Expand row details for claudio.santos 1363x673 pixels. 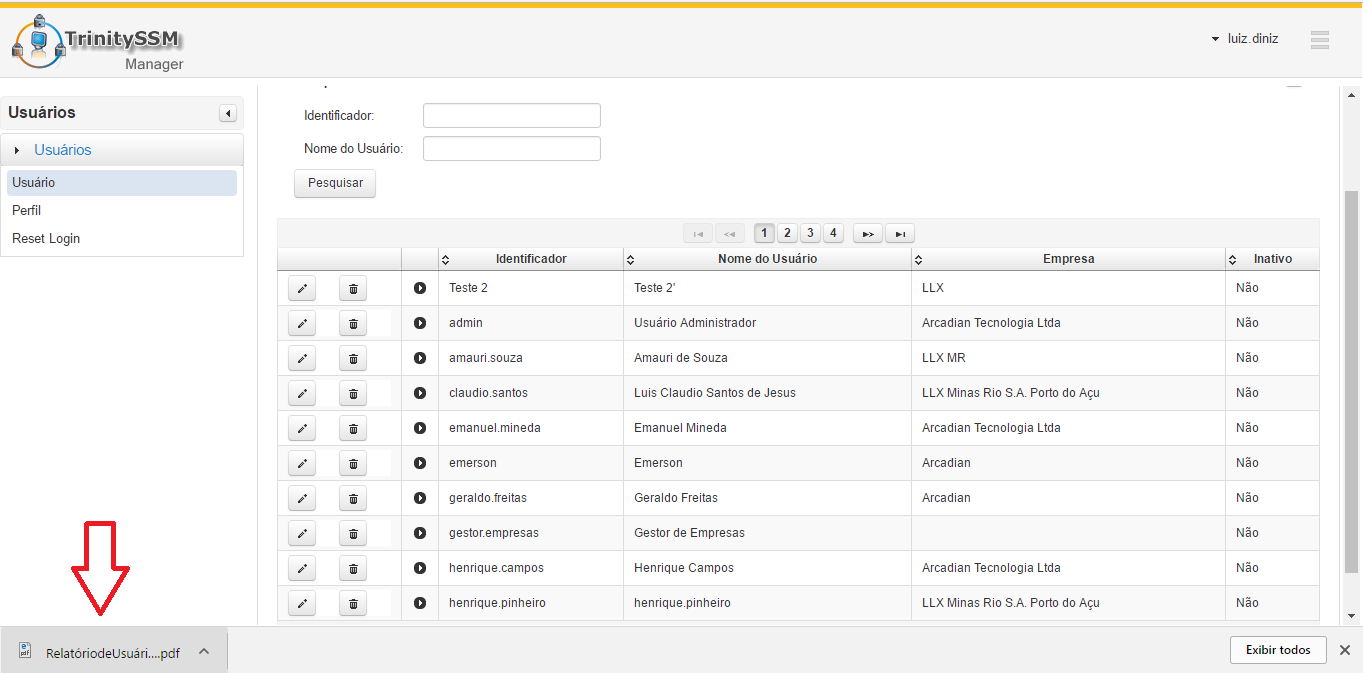point(420,393)
